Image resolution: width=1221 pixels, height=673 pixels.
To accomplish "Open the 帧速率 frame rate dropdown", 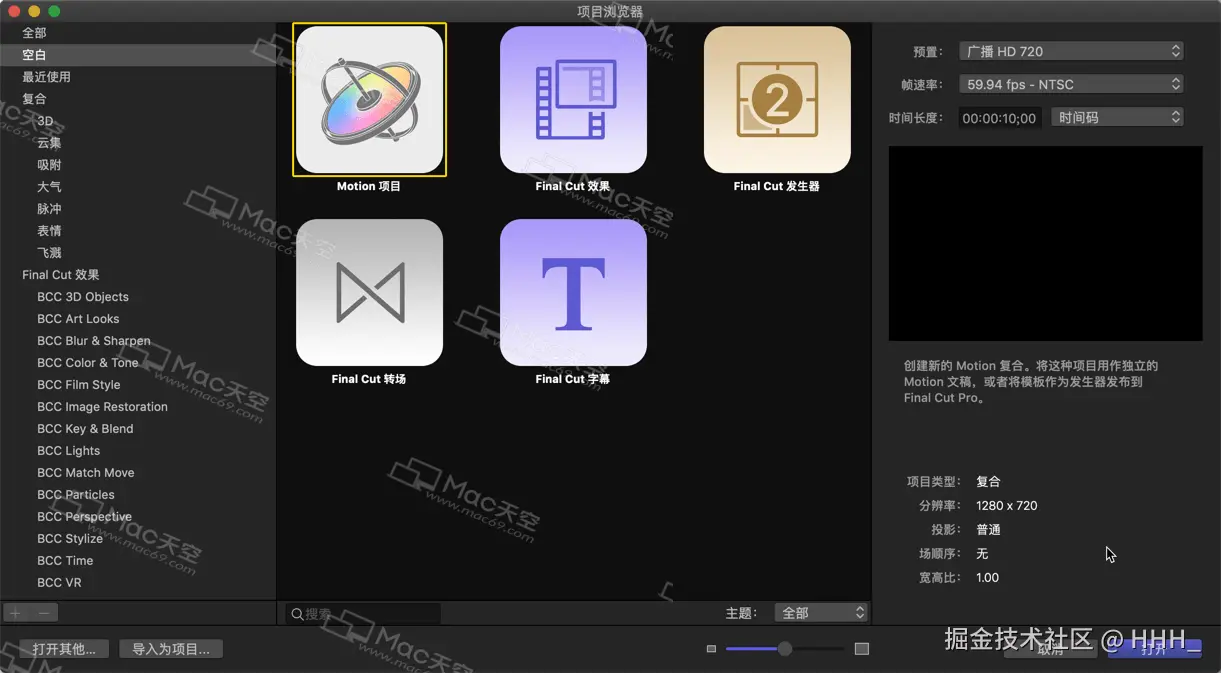I will [1071, 85].
